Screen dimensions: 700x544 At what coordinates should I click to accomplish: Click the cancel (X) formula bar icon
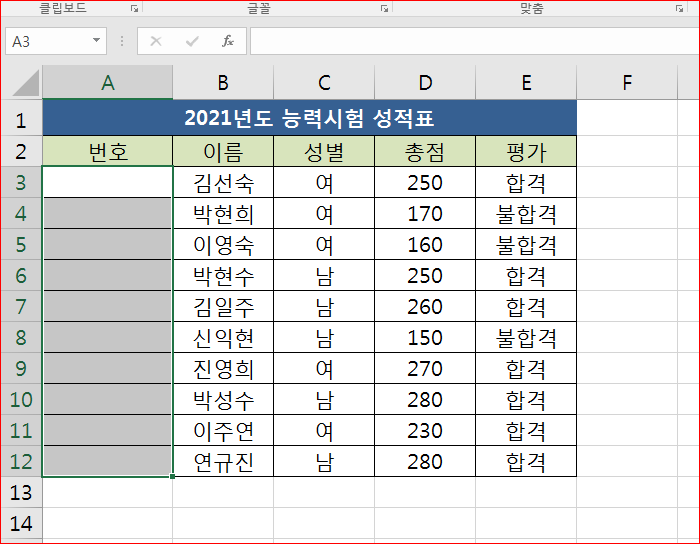(x=156, y=42)
